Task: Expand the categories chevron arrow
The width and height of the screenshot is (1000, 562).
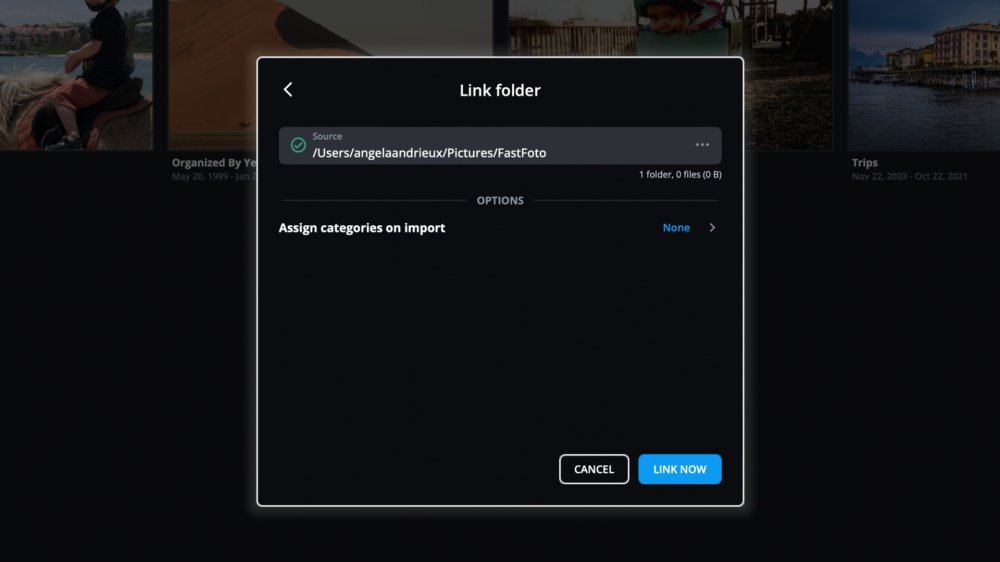Action: (x=712, y=228)
